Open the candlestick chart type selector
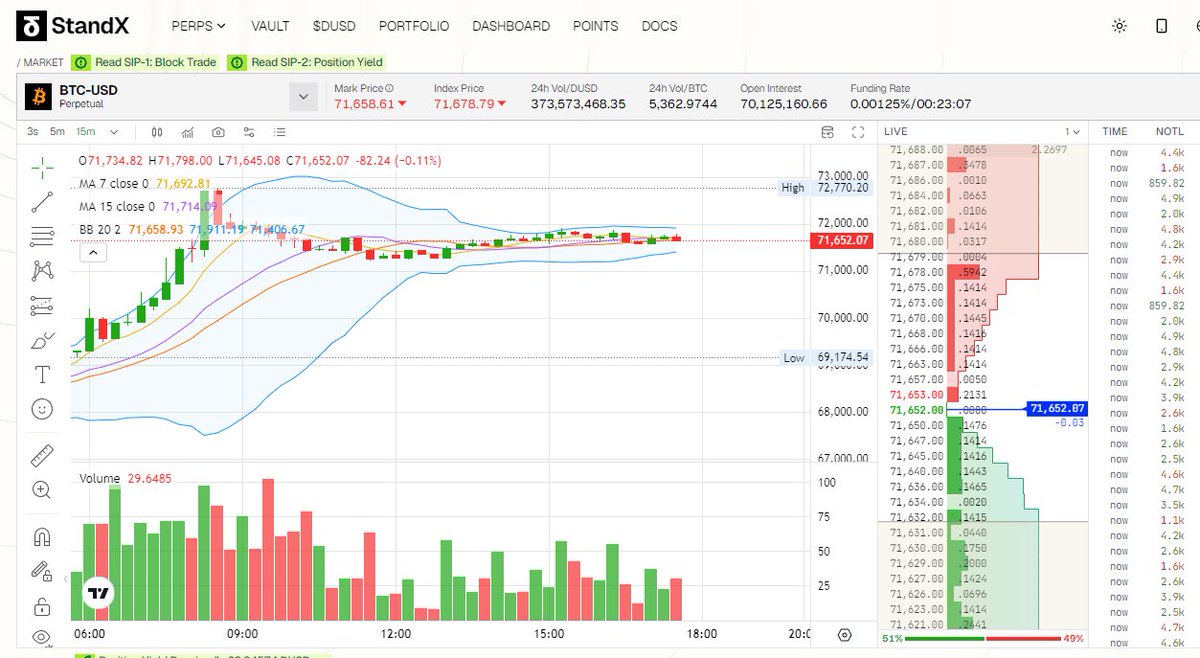Image resolution: width=1200 pixels, height=658 pixels. pos(157,132)
